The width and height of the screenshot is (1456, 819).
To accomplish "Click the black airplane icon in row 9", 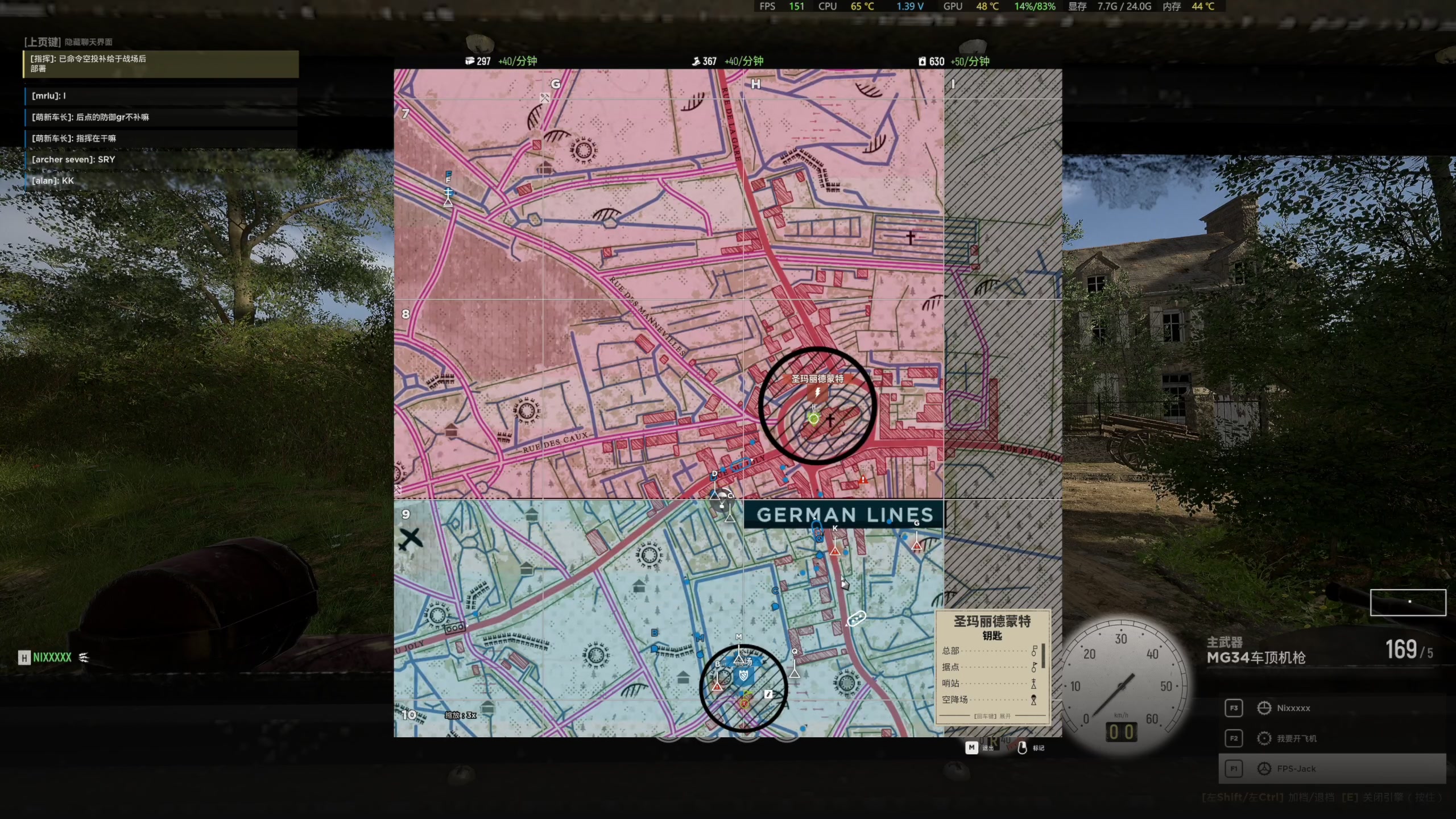I will click(409, 539).
